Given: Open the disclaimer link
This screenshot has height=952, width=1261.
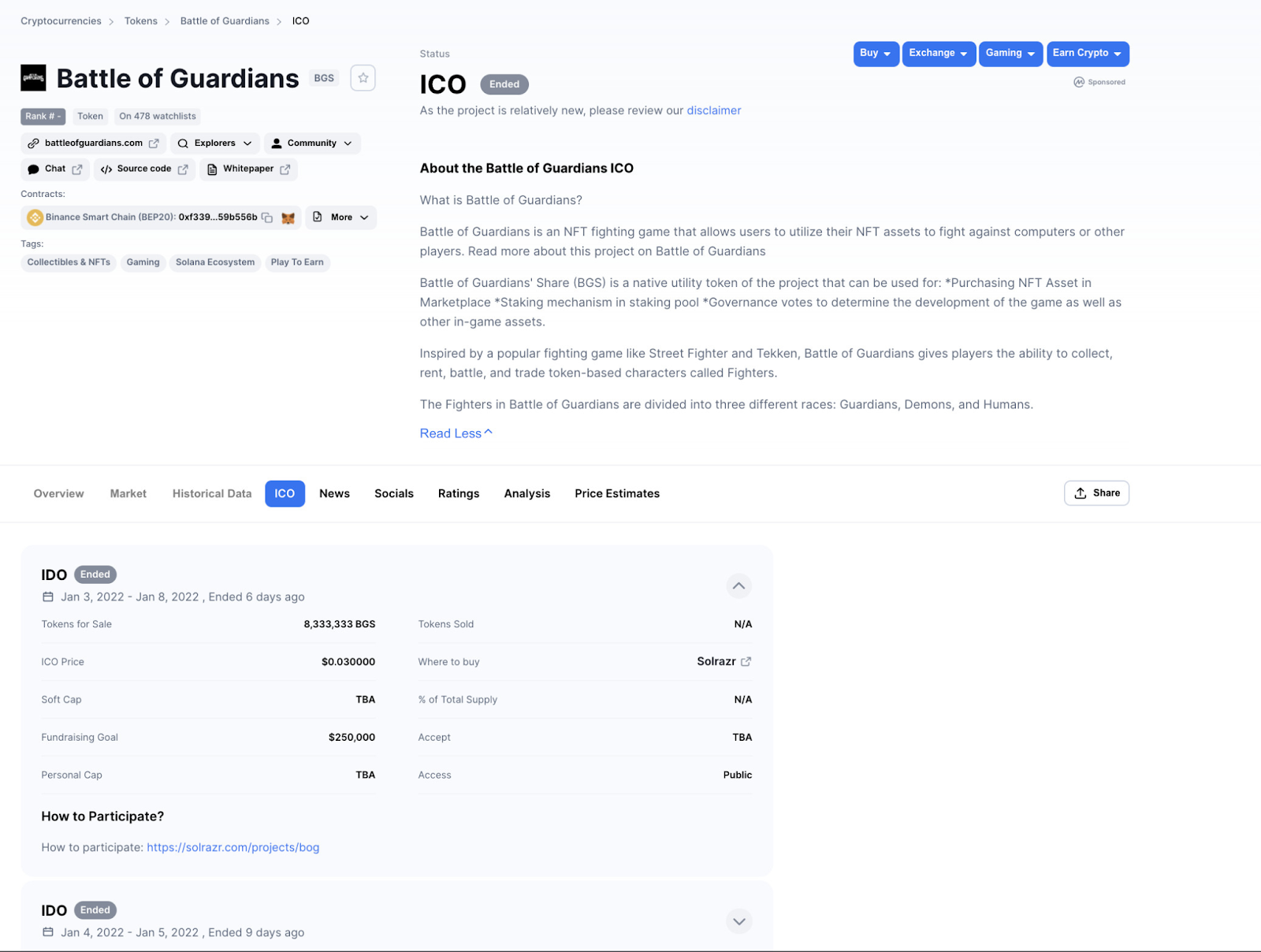Looking at the screenshot, I should click(x=714, y=111).
